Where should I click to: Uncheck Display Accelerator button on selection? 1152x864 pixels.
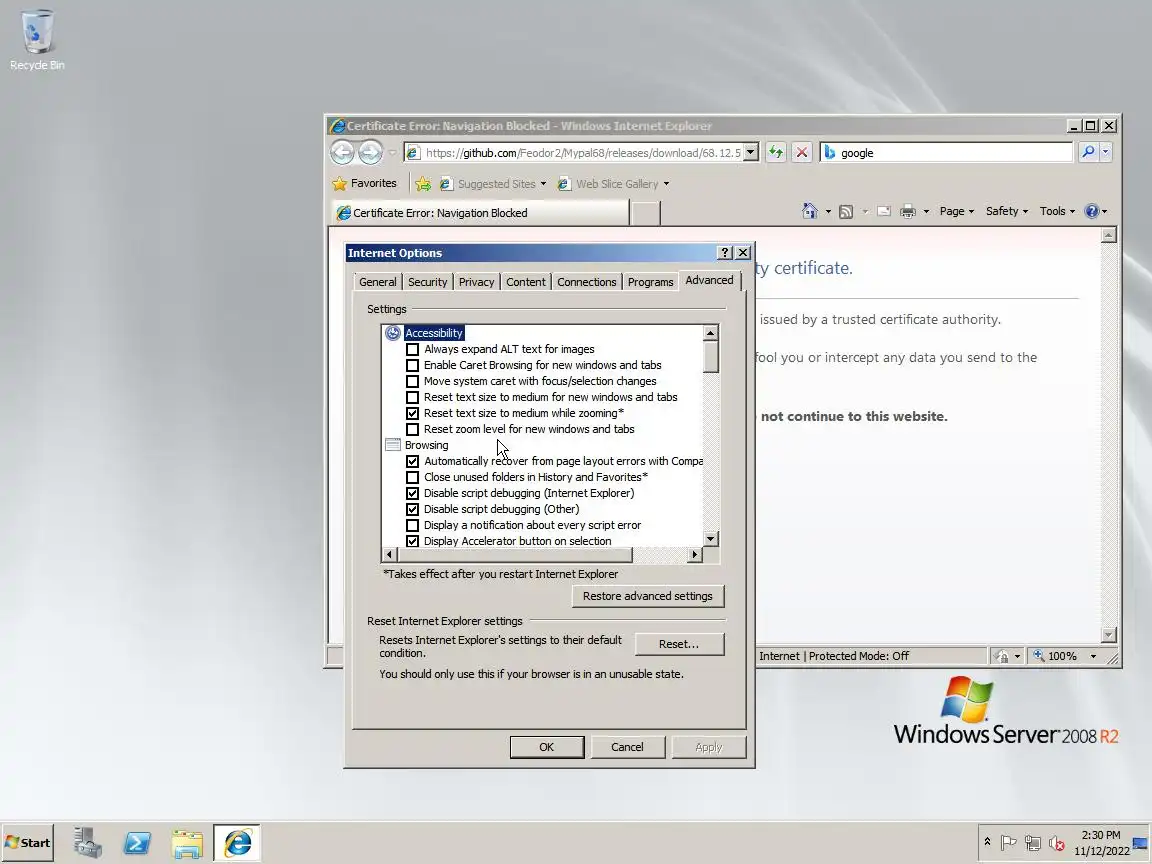[x=412, y=541]
